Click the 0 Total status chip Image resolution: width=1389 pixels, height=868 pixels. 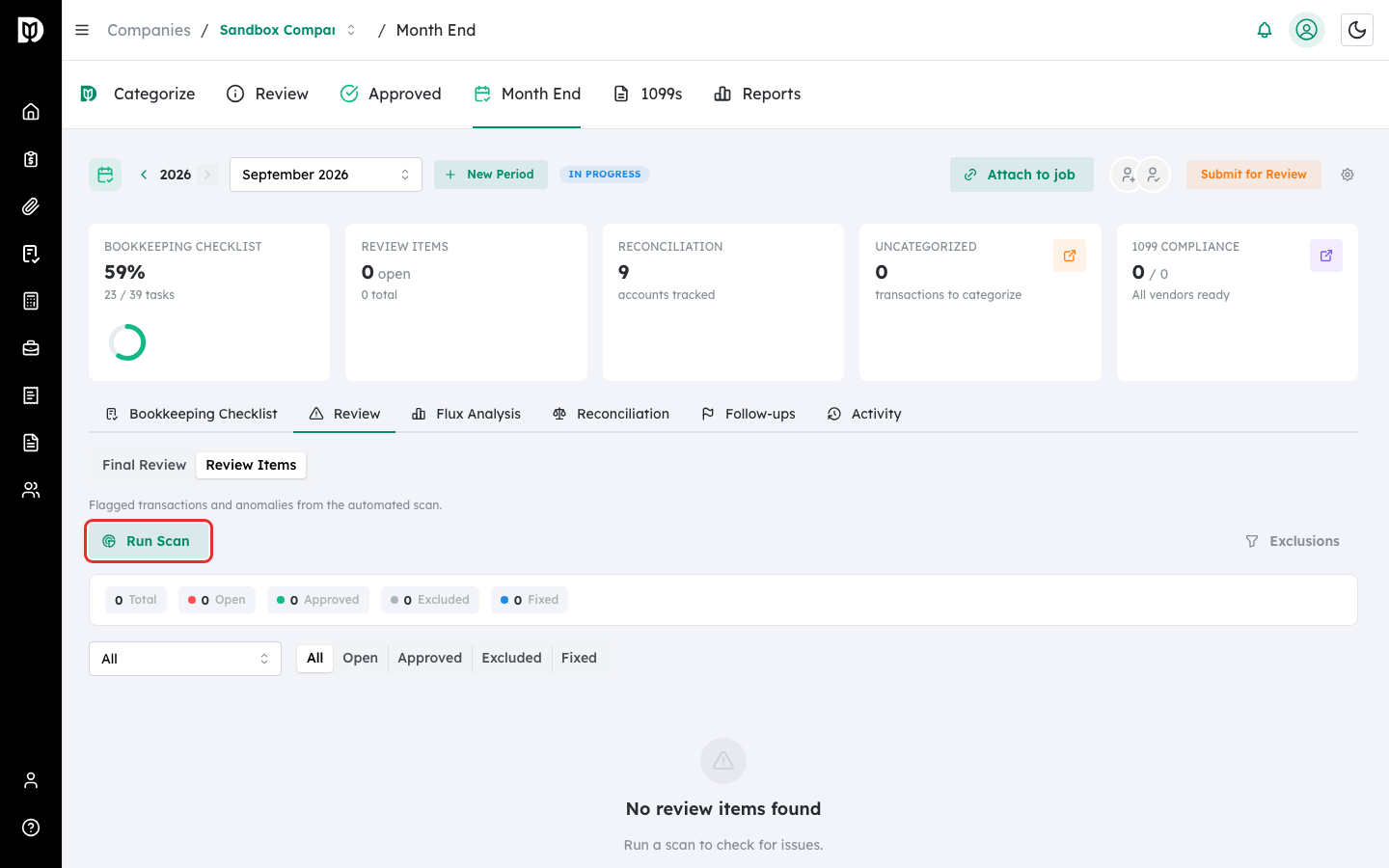(136, 600)
